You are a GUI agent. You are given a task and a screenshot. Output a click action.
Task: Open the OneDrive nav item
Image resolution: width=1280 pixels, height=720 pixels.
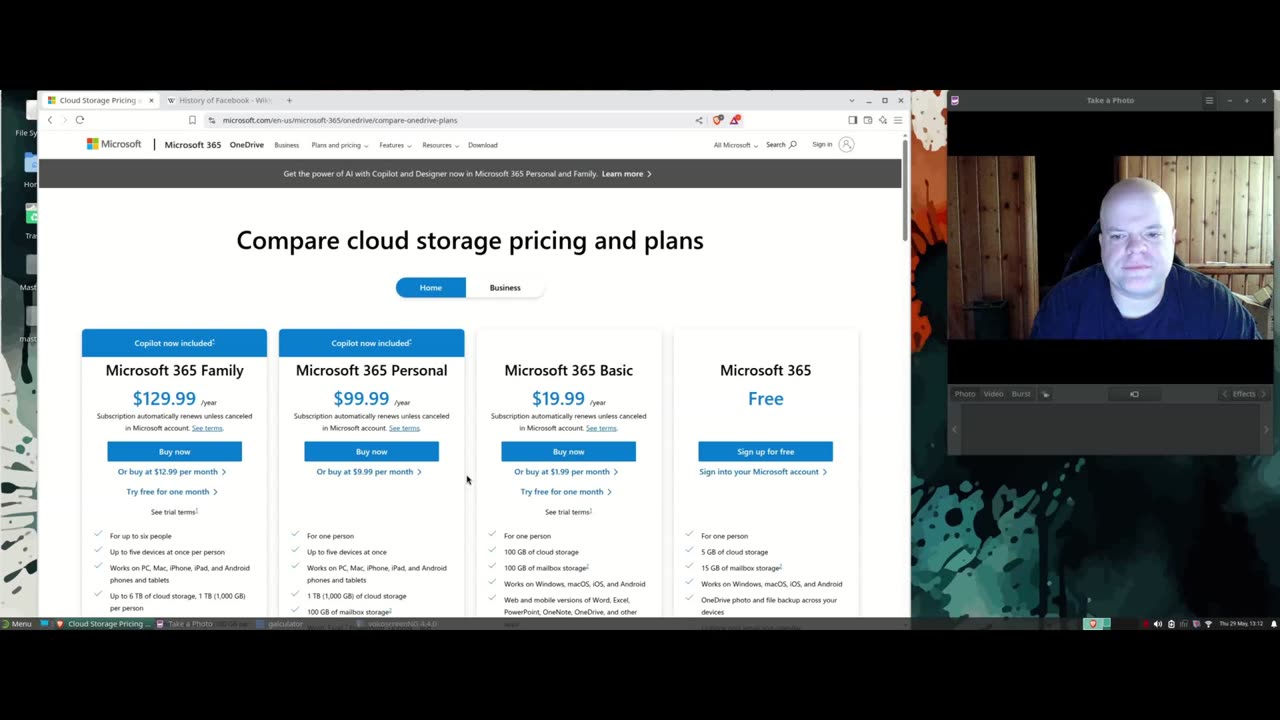(247, 145)
